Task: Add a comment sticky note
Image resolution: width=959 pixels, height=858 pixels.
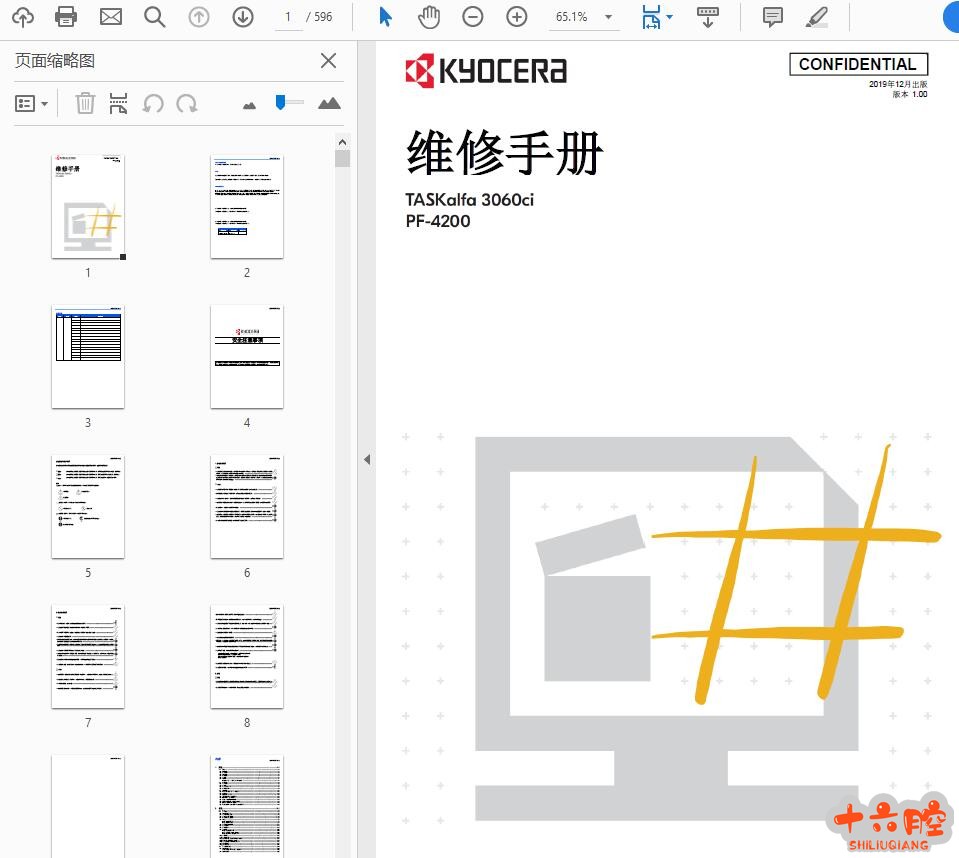Action: pyautogui.click(x=772, y=17)
